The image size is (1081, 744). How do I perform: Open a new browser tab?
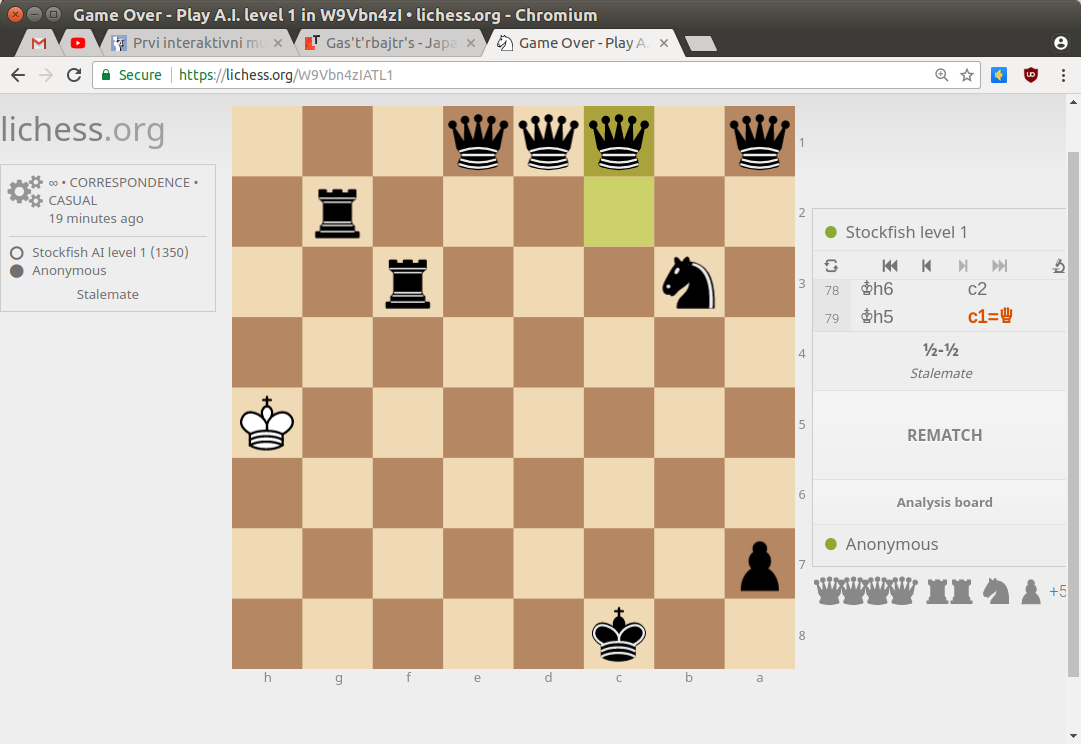(701, 43)
